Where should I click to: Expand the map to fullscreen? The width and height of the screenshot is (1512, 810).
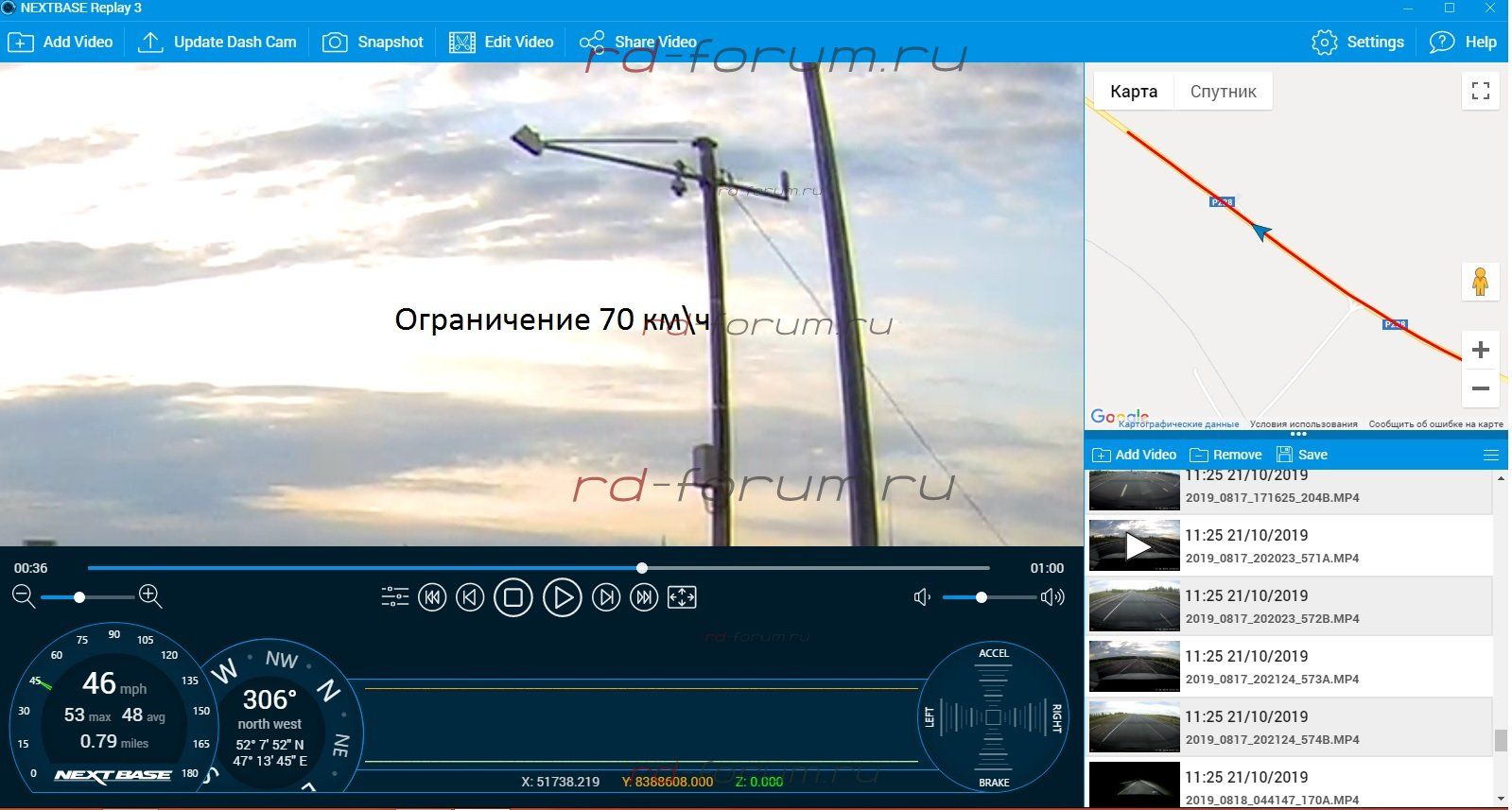(x=1480, y=92)
